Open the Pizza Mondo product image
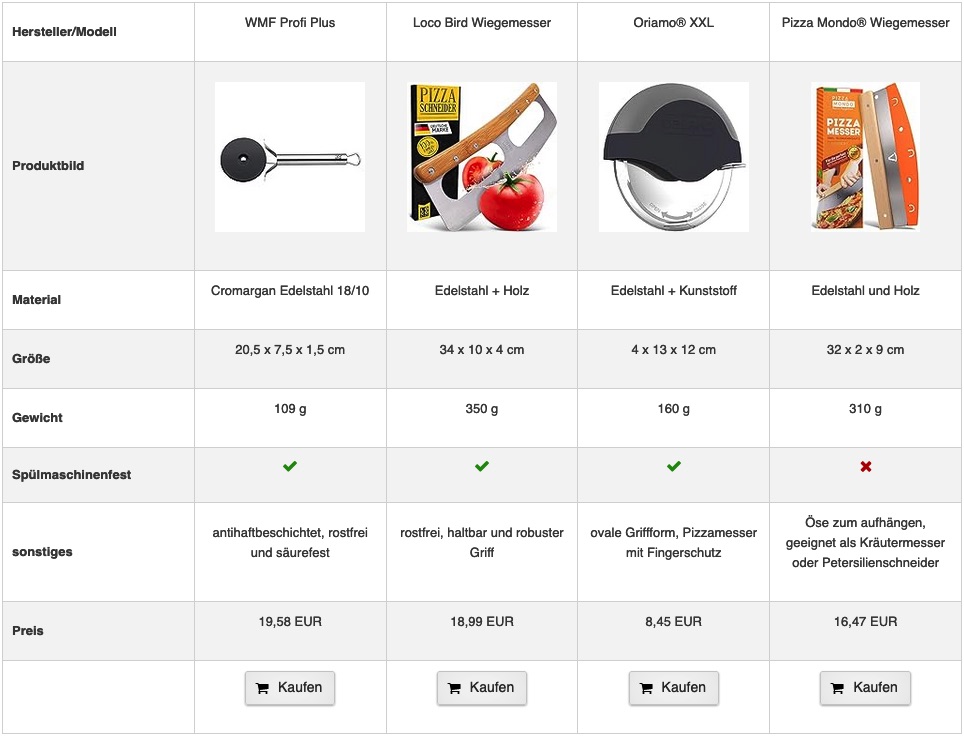964x736 pixels. point(865,157)
